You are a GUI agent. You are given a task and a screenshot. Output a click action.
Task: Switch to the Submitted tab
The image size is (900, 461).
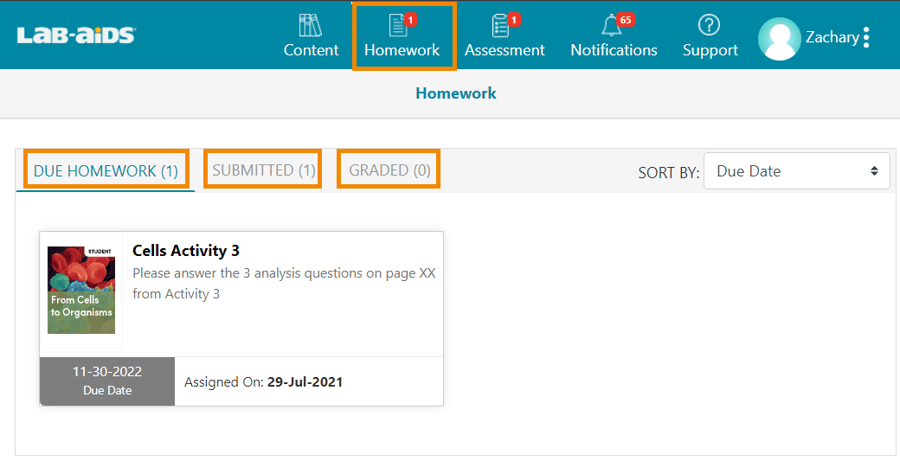263,171
